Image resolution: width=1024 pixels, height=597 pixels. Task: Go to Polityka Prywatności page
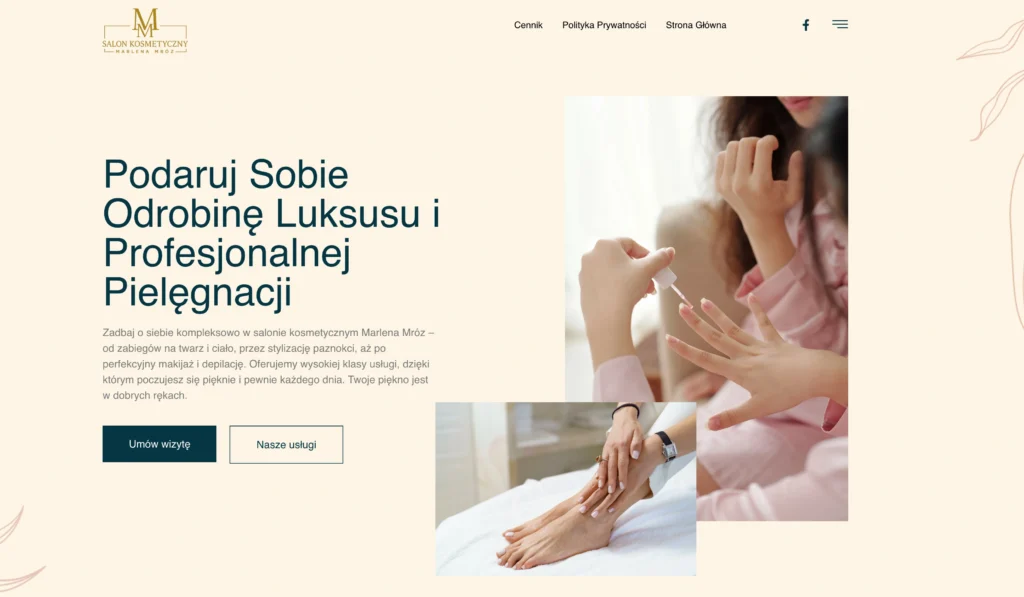[604, 25]
